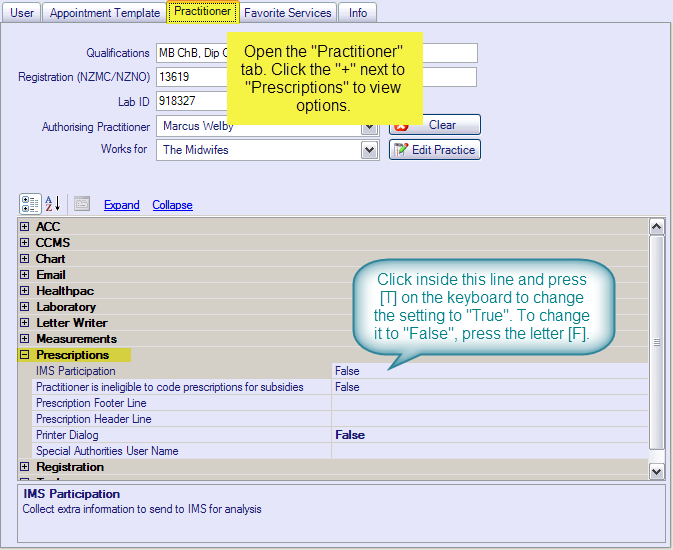Click the Edit Practice button
Viewport: 673px width, 550px height.
coord(435,150)
